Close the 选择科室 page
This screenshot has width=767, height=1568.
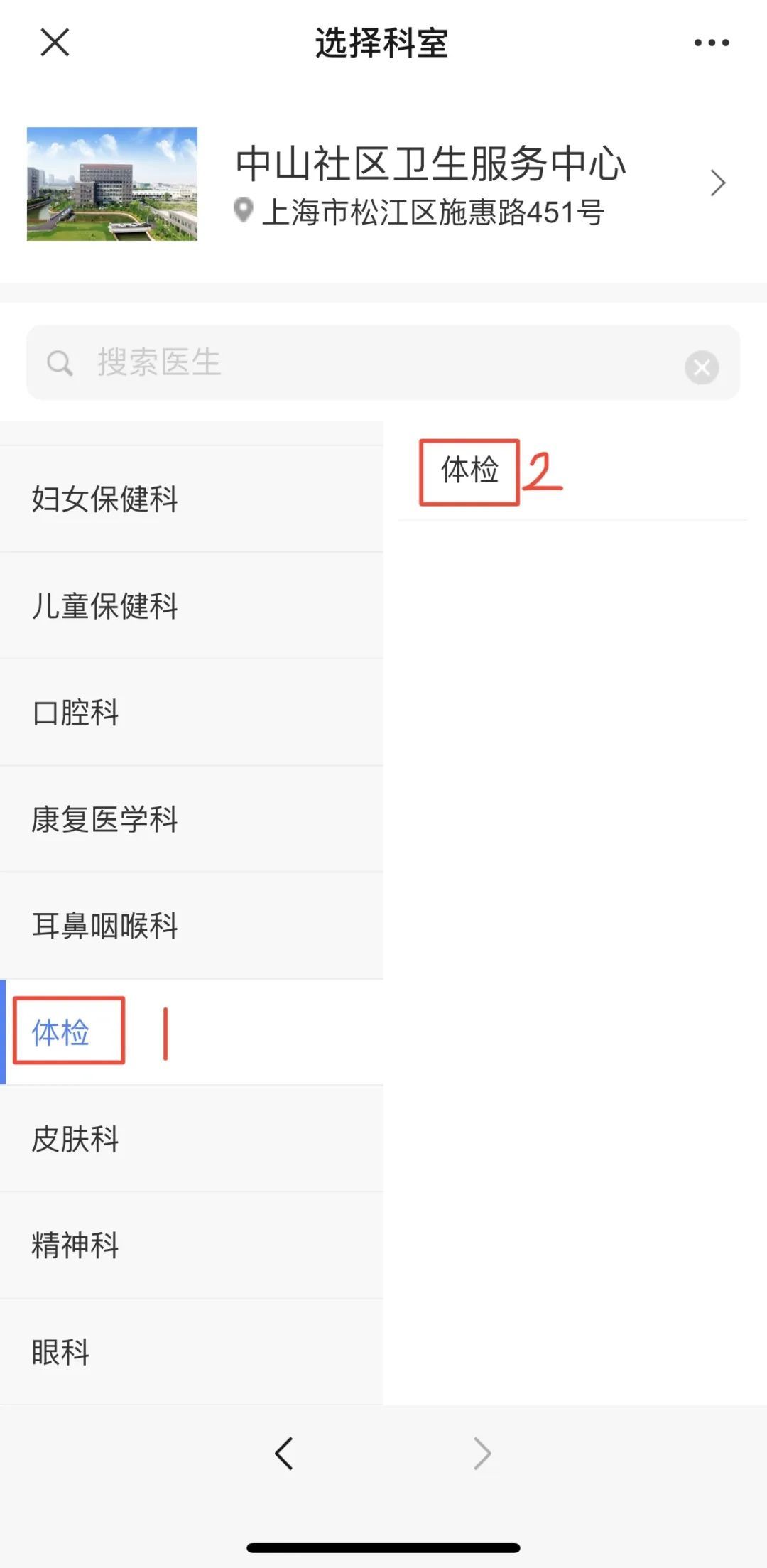click(x=54, y=43)
